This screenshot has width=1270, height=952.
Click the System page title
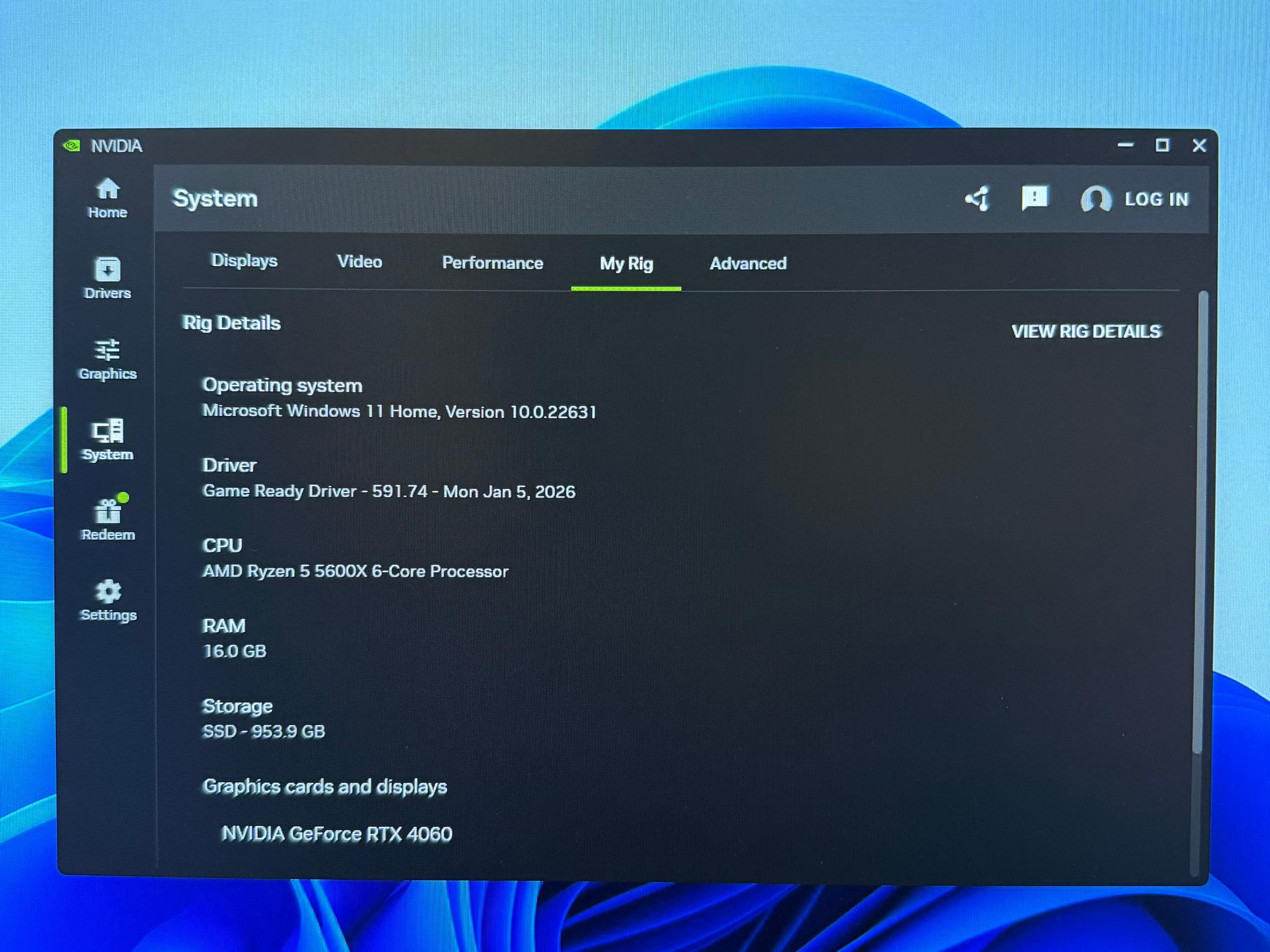pos(215,198)
